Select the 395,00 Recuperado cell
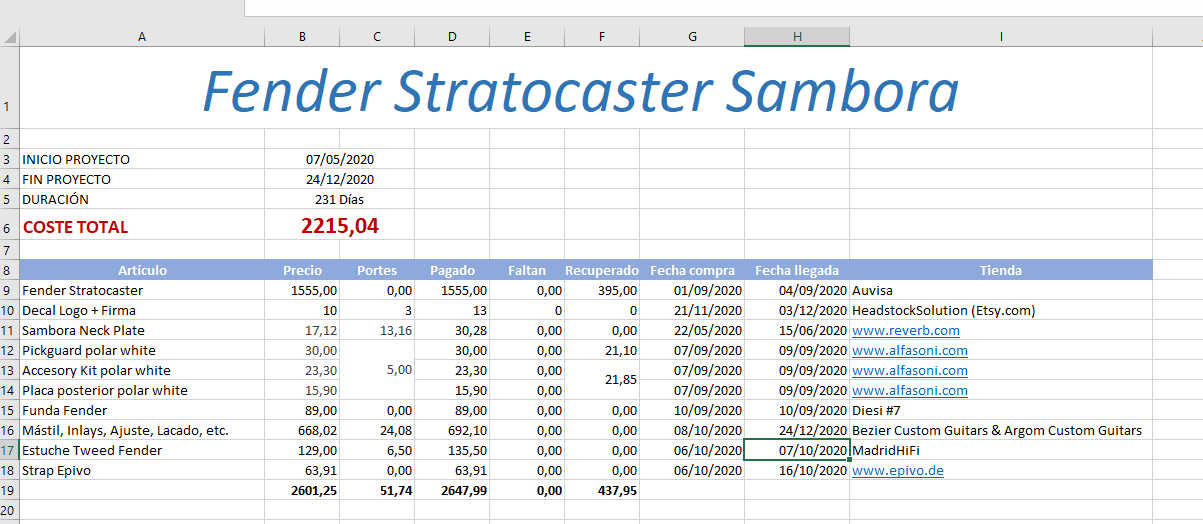This screenshot has width=1203, height=524. click(602, 290)
